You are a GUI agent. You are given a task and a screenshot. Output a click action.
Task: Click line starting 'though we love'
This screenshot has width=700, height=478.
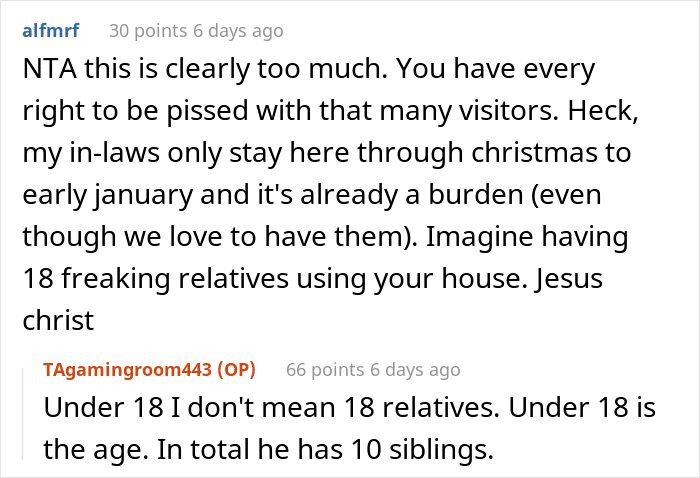(325, 237)
